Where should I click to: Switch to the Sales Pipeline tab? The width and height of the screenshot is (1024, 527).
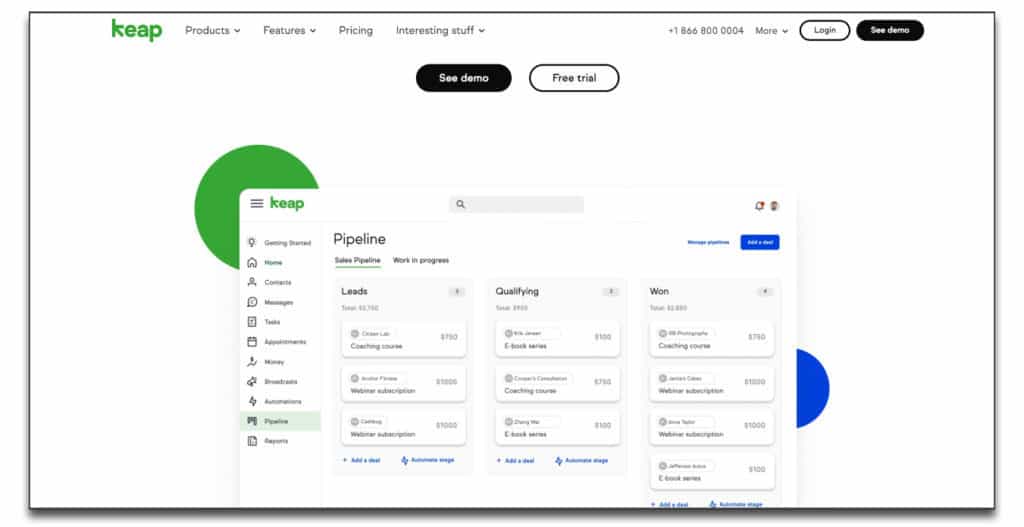357,260
